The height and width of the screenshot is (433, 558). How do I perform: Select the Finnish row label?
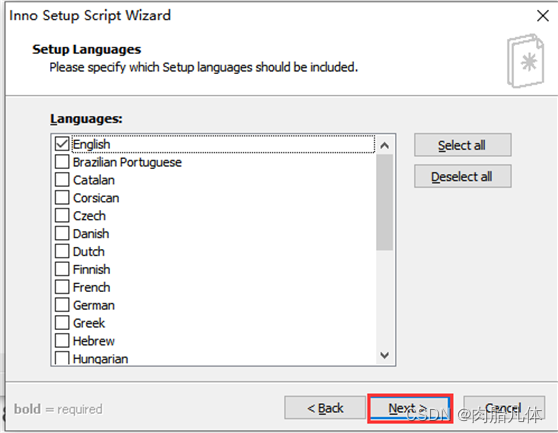pyautogui.click(x=91, y=269)
